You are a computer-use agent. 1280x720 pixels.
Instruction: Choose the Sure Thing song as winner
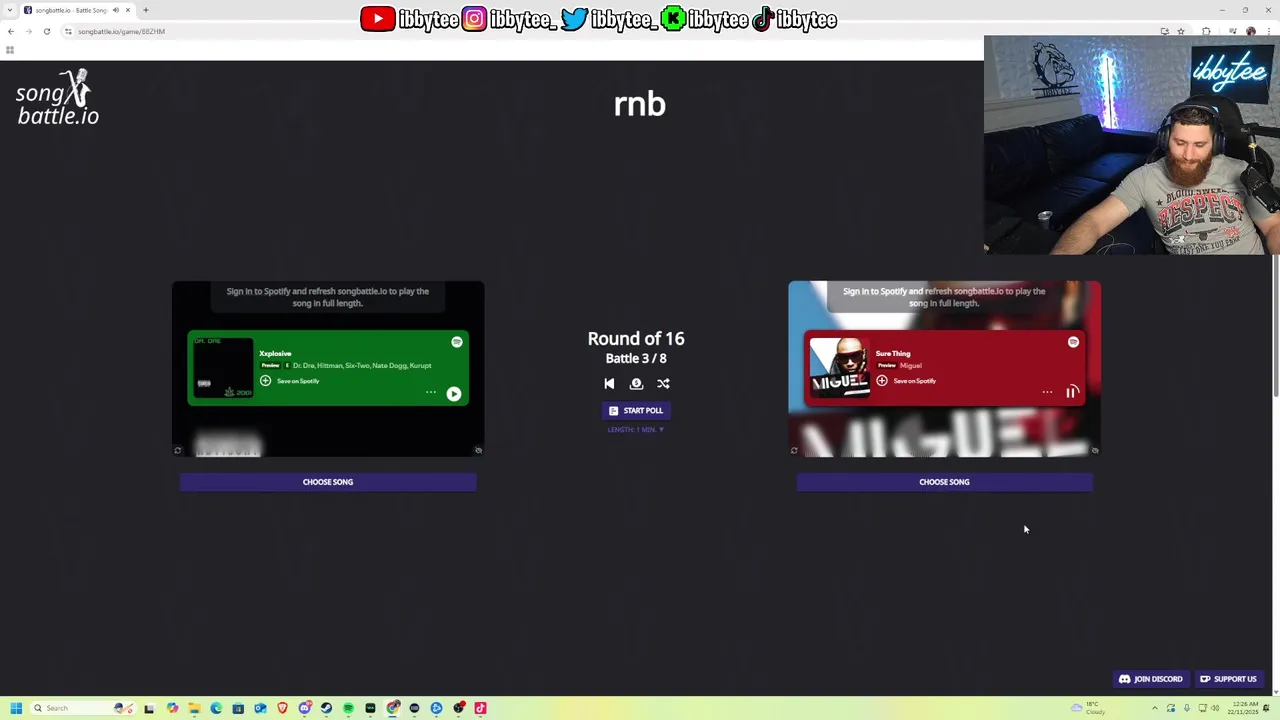[x=944, y=482]
